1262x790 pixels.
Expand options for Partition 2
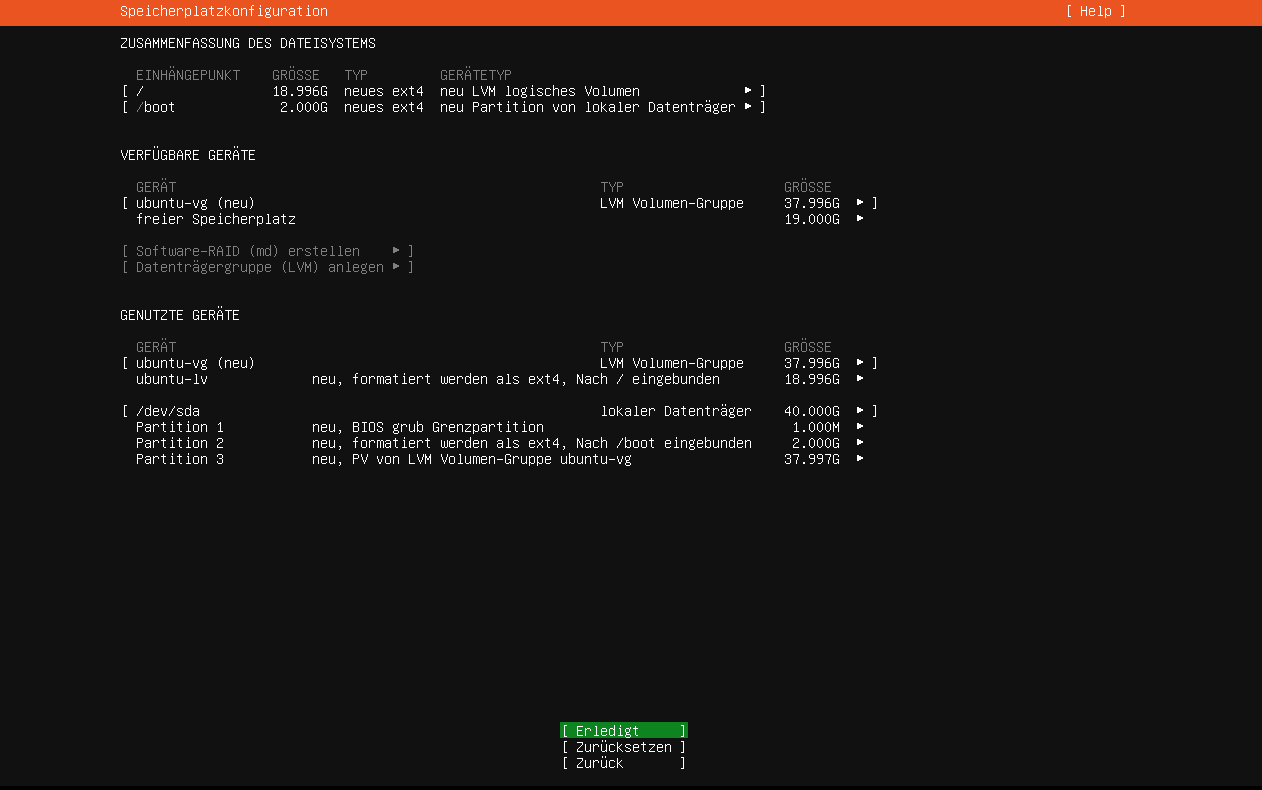862,442
